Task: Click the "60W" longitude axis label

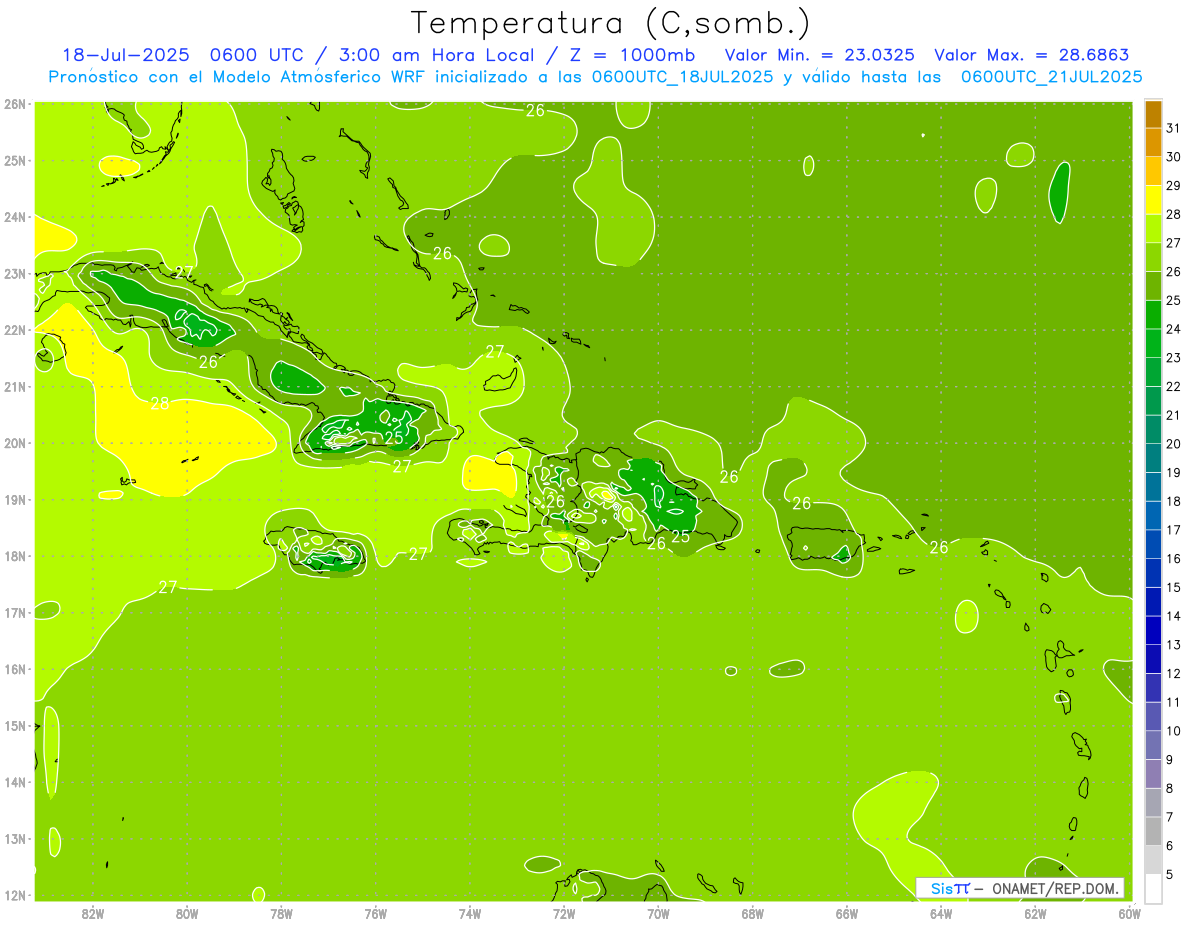Action: (1130, 913)
